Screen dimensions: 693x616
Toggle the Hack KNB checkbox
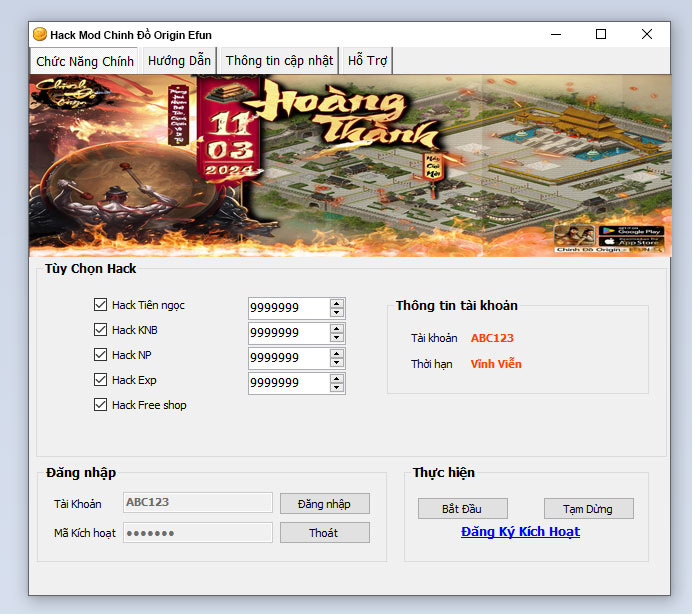coord(100,330)
